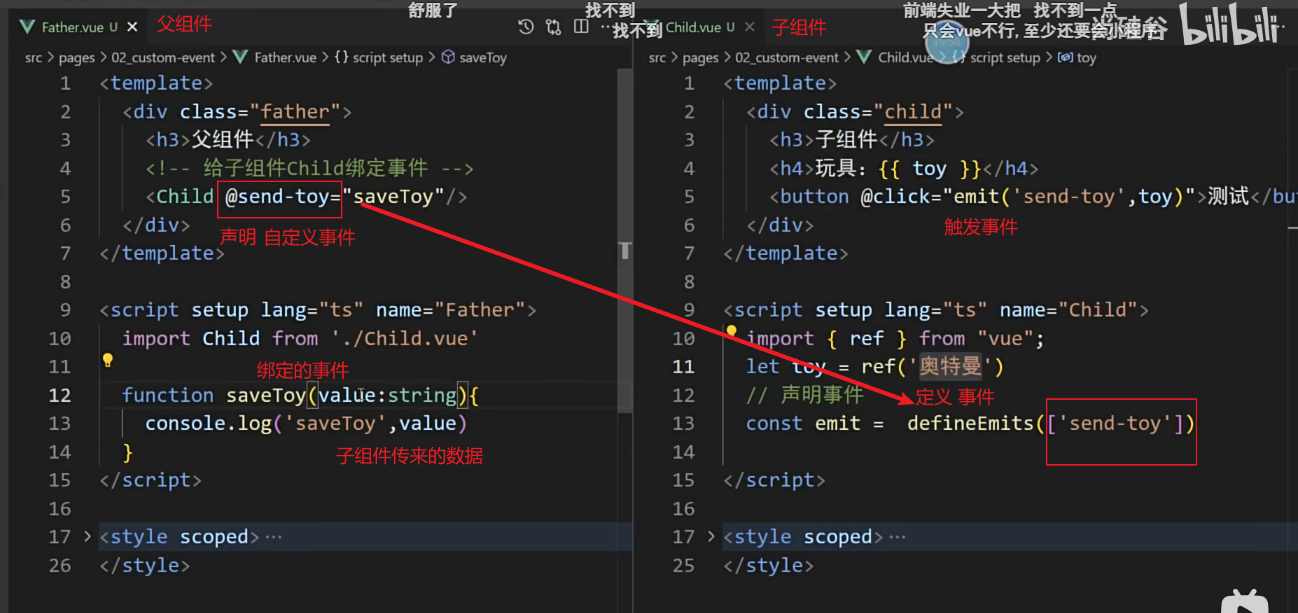The height and width of the screenshot is (613, 1298).
Task: Close the Child.vue tab
Action: point(751,27)
